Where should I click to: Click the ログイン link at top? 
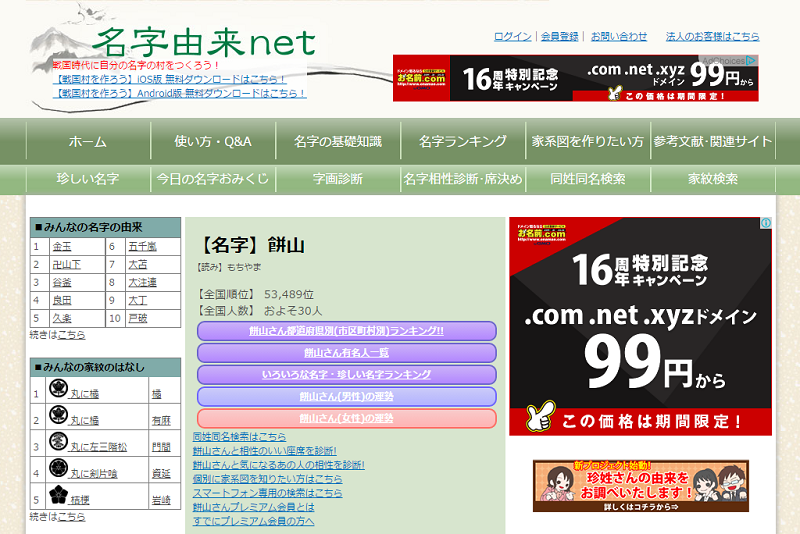512,36
